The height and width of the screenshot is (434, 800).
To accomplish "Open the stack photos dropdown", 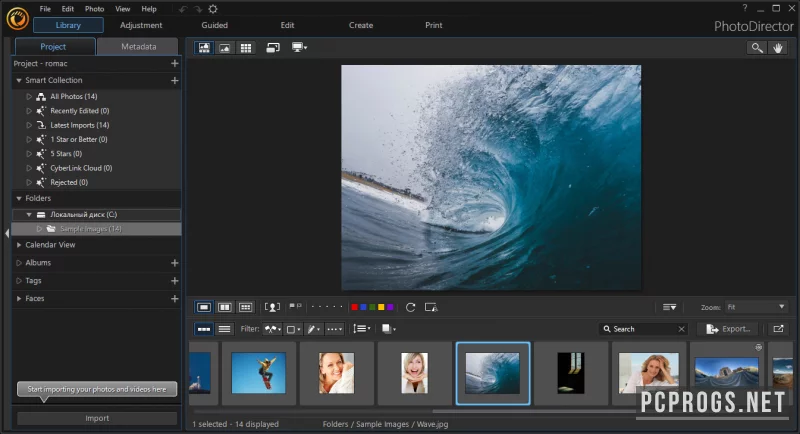I will (x=389, y=329).
